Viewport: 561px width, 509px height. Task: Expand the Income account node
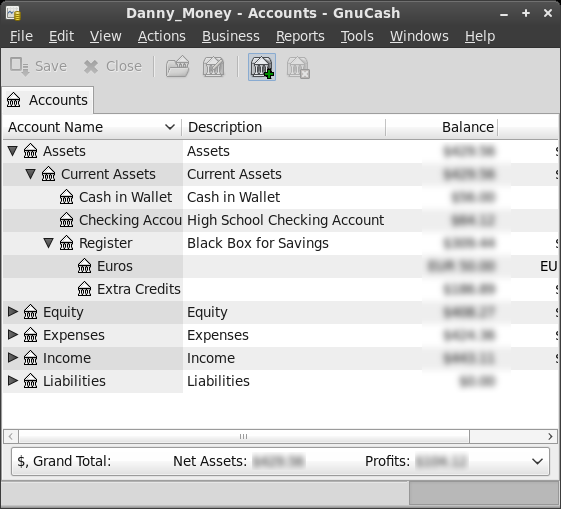(13, 357)
